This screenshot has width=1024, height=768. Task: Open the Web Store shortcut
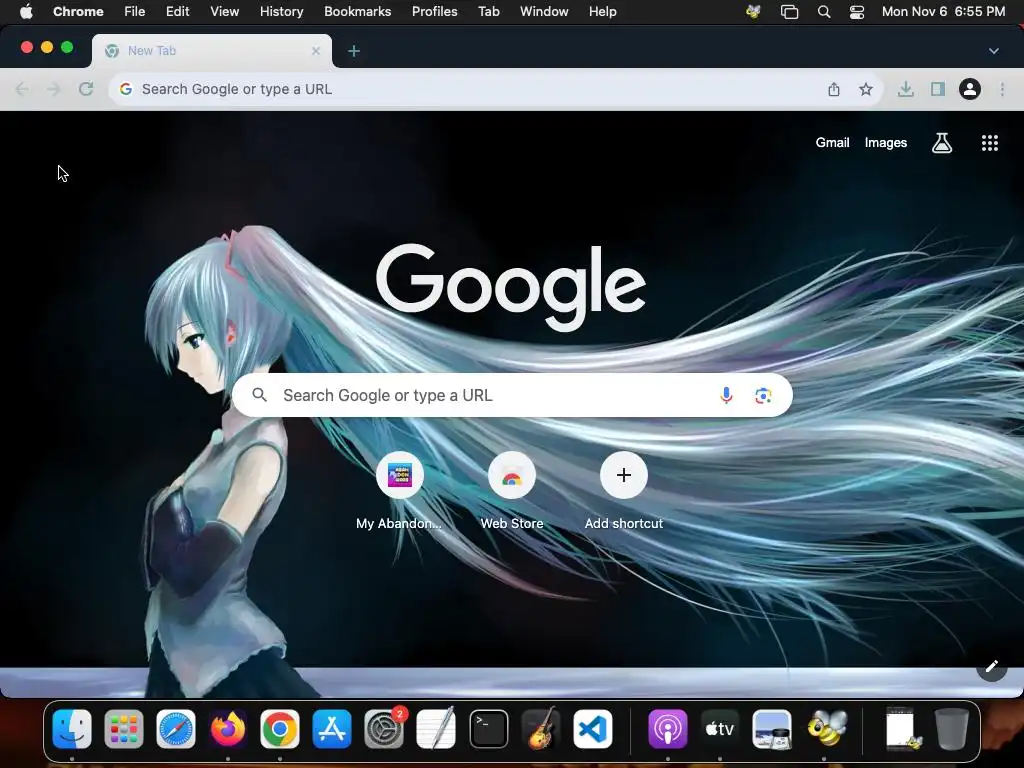coord(512,490)
